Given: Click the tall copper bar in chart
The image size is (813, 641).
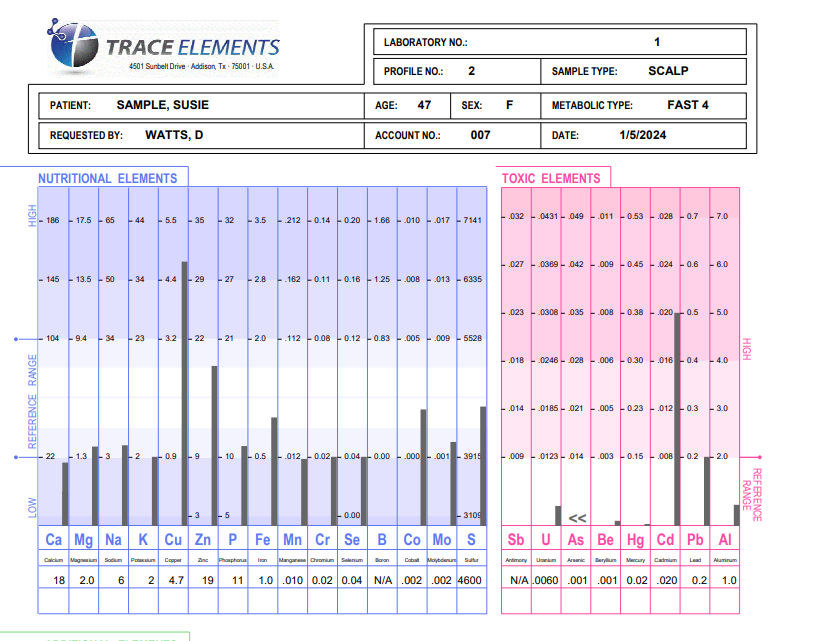Looking at the screenshot, I should [x=185, y=394].
